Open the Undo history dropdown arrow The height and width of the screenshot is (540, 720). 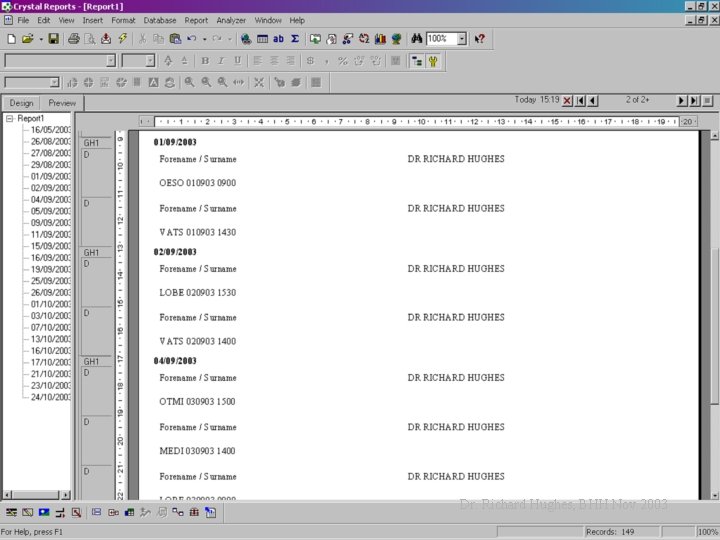(204, 39)
